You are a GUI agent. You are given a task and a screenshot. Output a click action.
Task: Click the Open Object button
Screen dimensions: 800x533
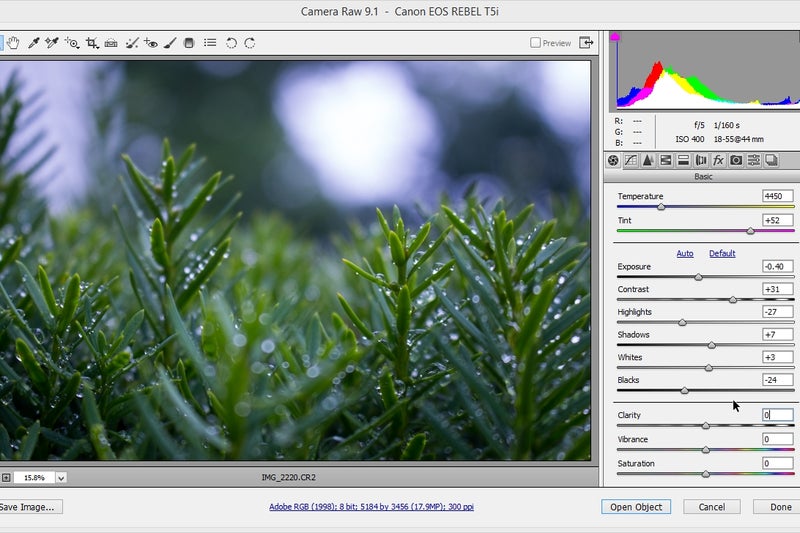tap(636, 506)
